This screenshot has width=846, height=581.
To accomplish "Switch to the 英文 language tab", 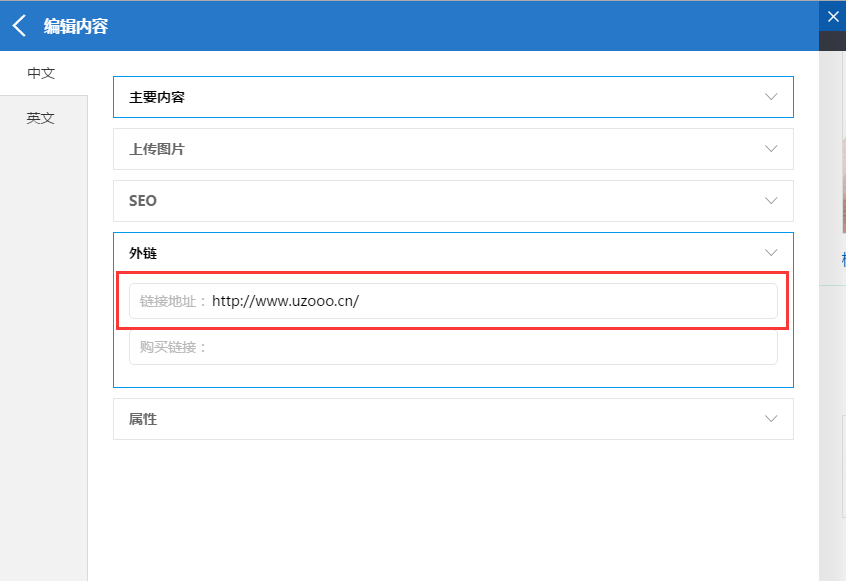I will [41, 118].
